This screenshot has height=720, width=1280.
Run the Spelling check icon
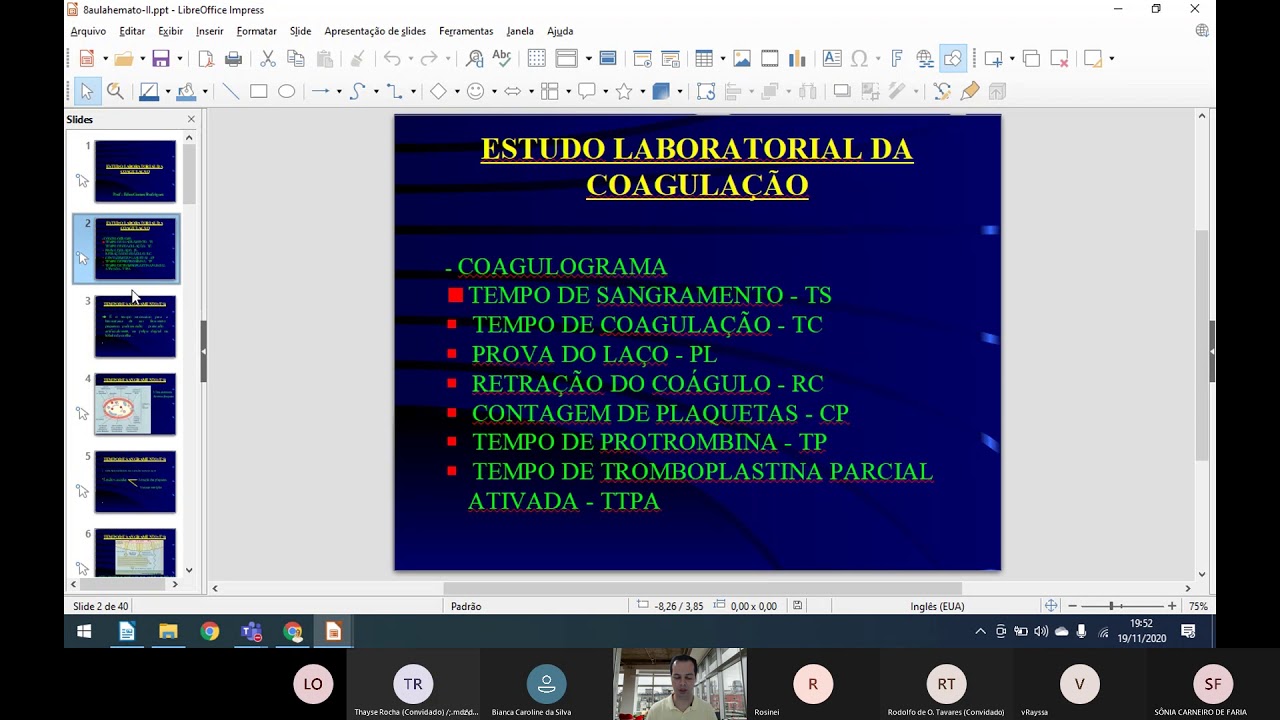pos(502,59)
